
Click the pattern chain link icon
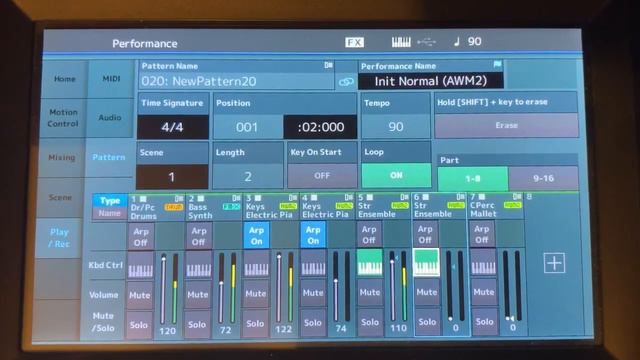click(x=346, y=82)
